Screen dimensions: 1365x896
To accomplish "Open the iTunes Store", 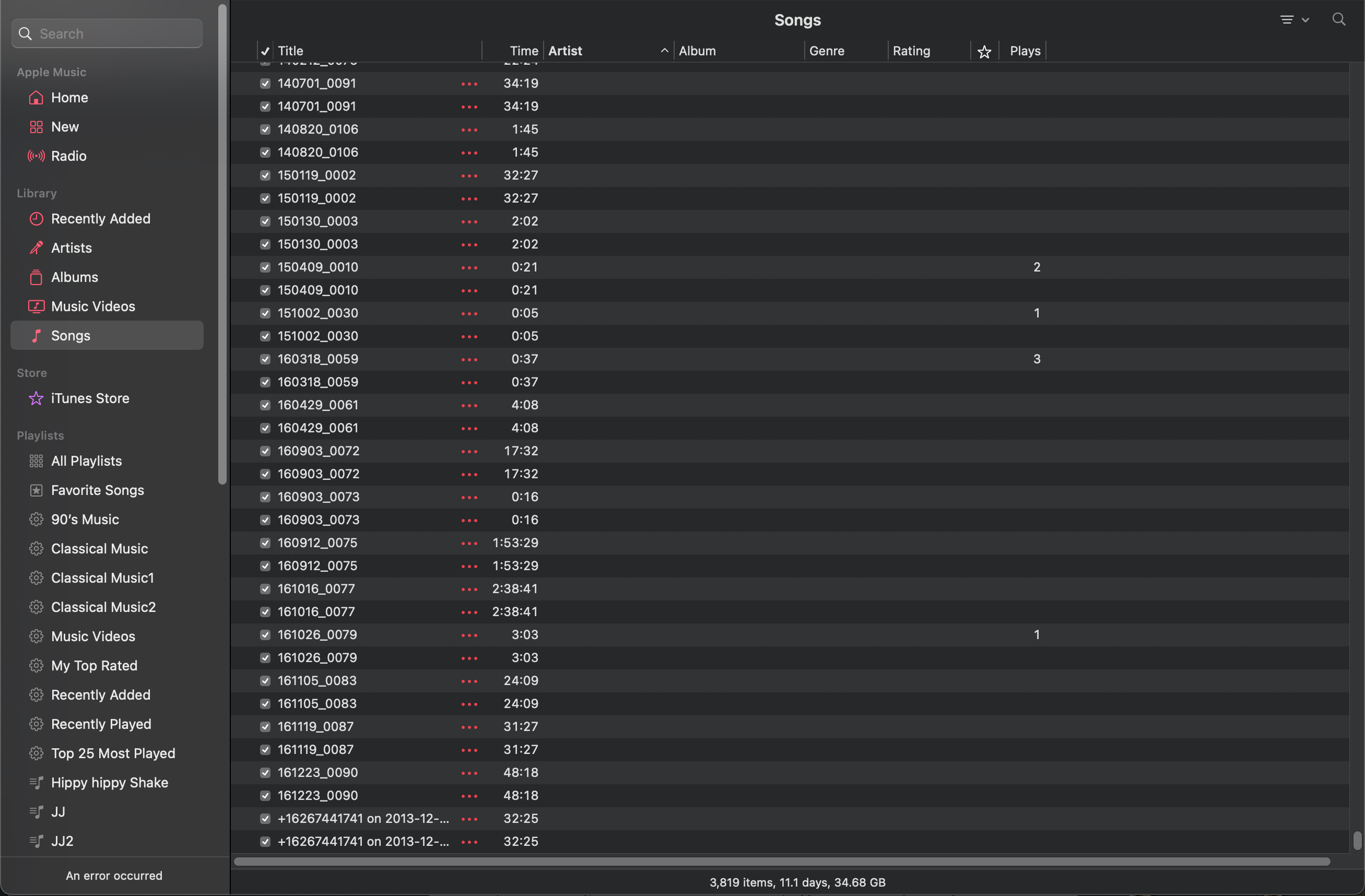I will click(89, 398).
